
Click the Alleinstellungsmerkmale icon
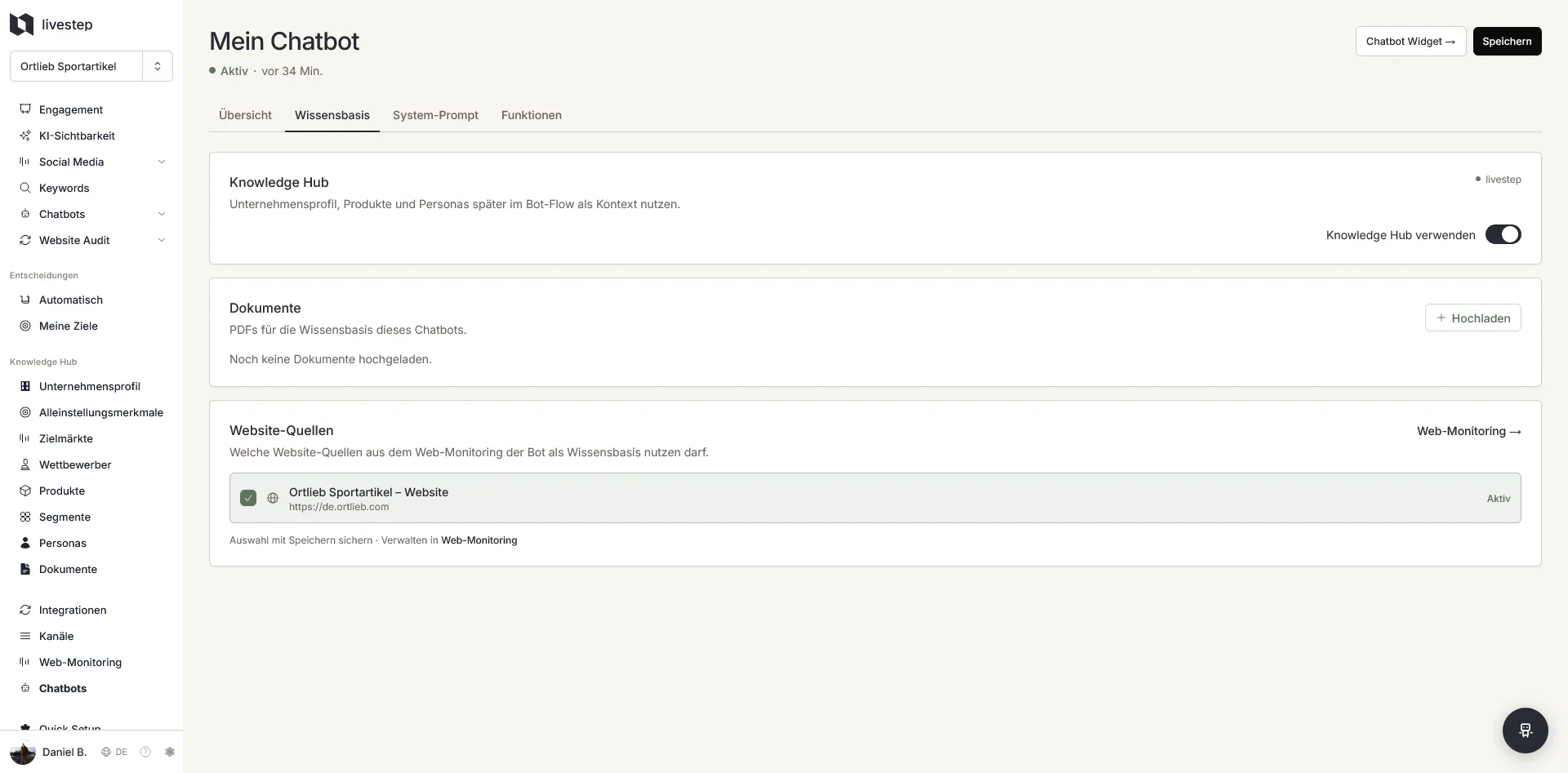coord(25,412)
